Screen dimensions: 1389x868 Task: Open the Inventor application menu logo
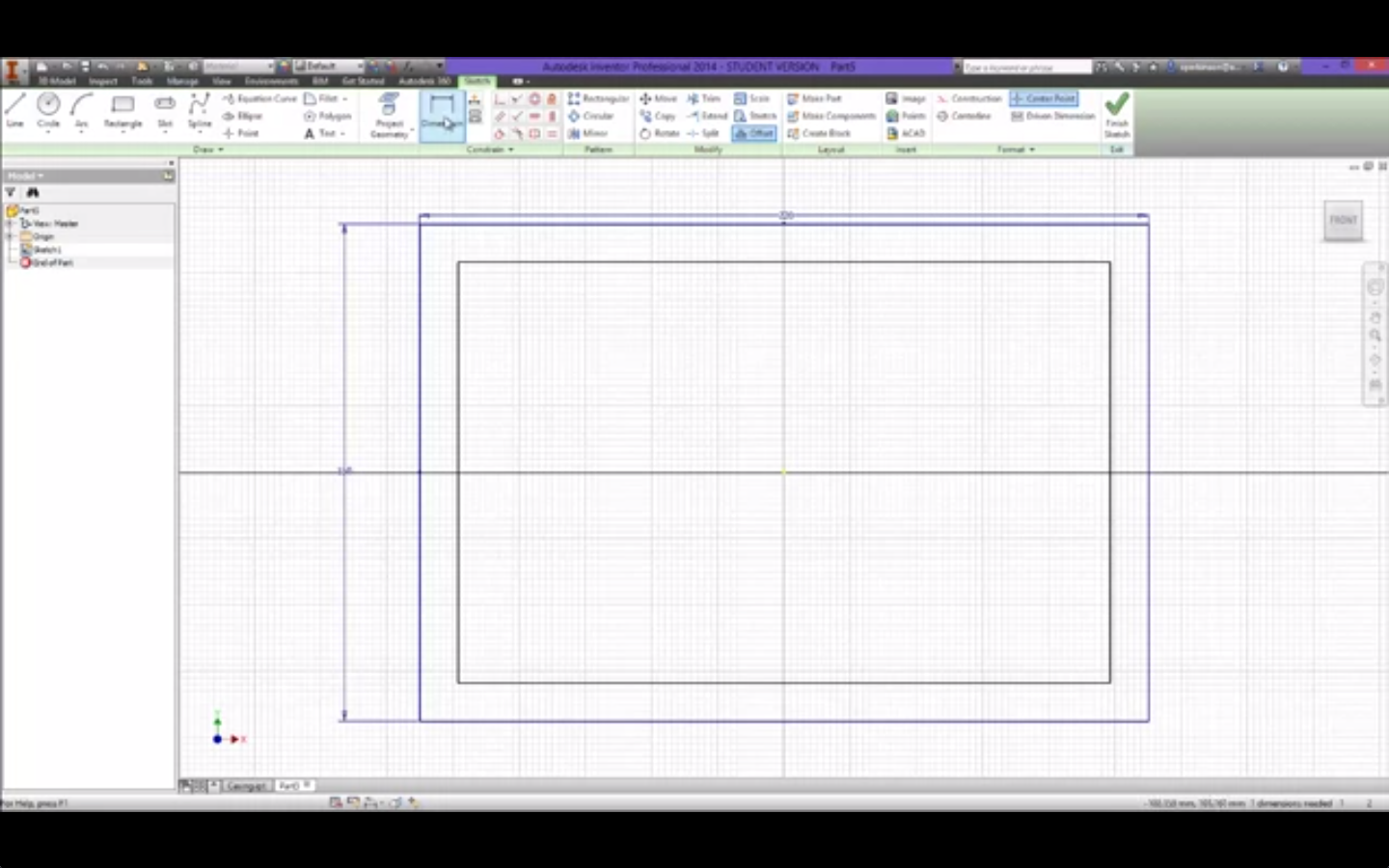pos(14,71)
